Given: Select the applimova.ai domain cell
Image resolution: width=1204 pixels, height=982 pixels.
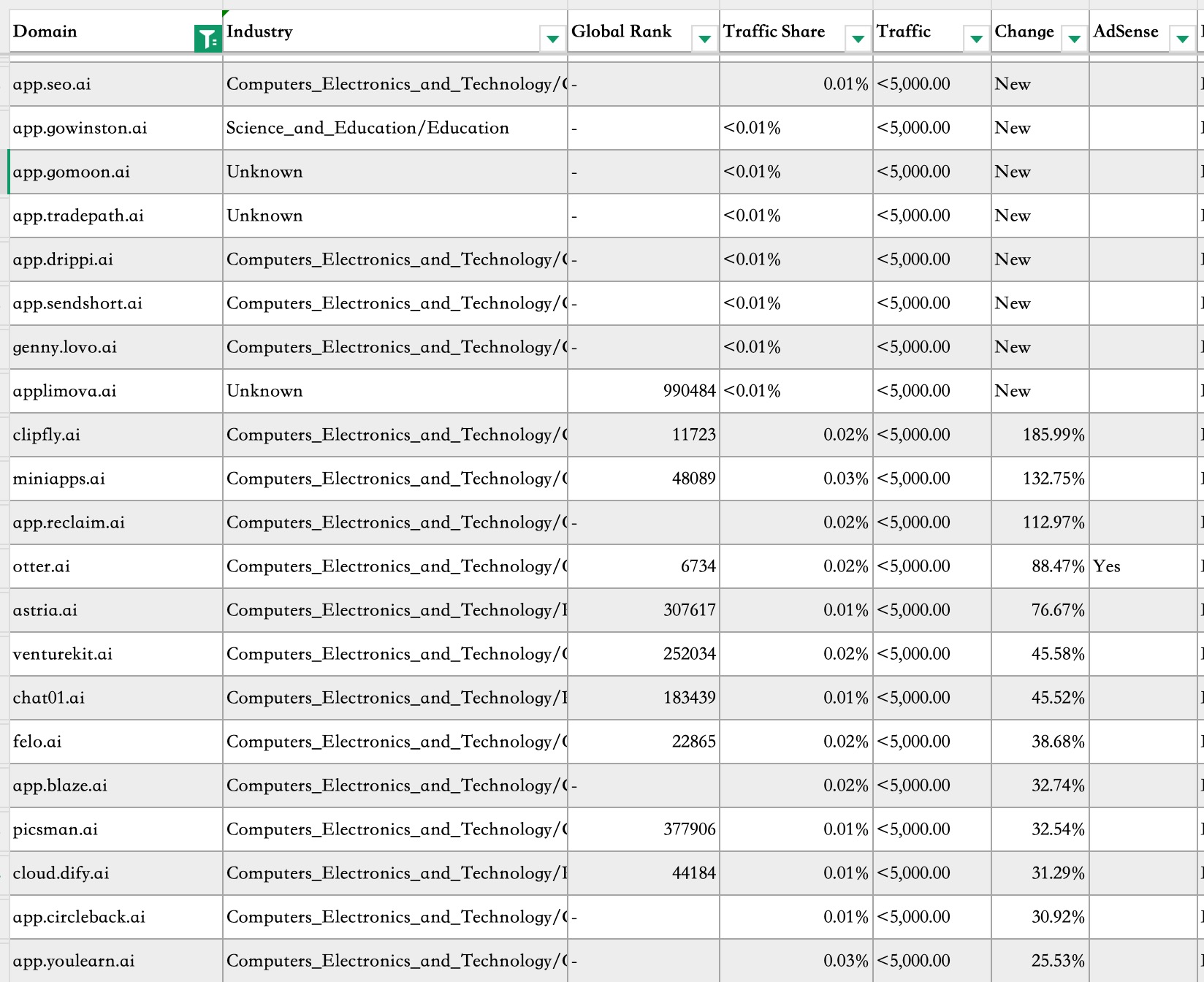Looking at the screenshot, I should [x=116, y=391].
